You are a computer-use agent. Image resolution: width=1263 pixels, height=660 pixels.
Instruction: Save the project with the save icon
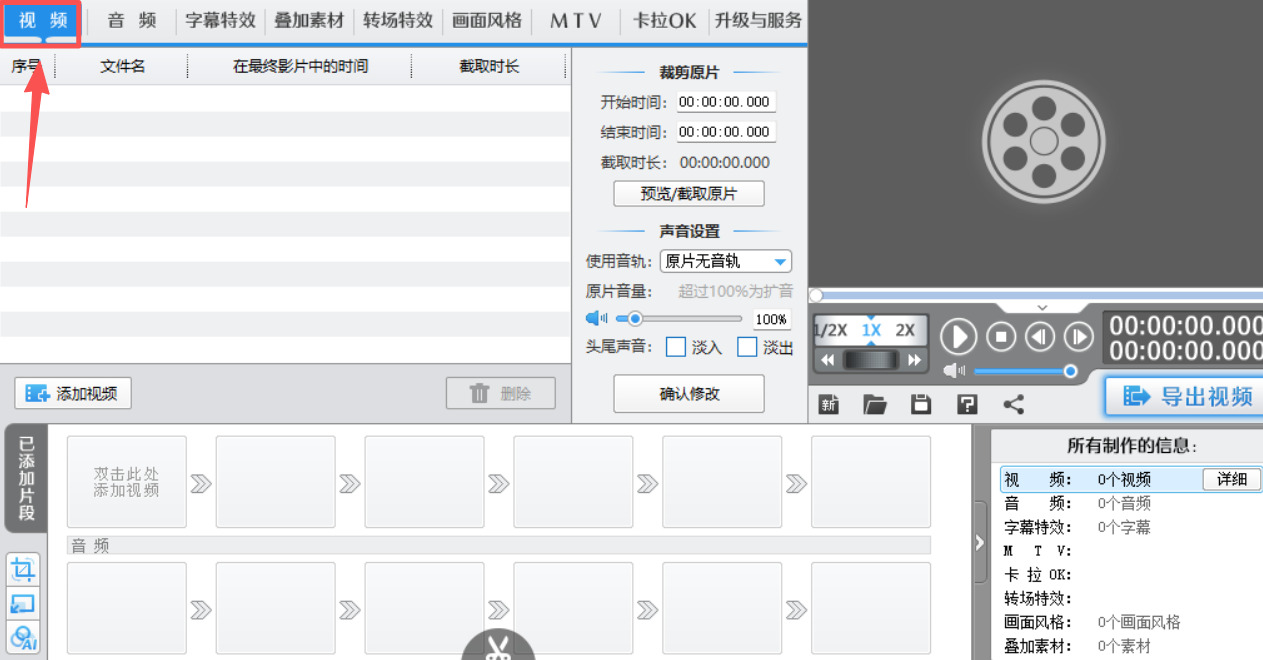pyautogui.click(x=920, y=404)
